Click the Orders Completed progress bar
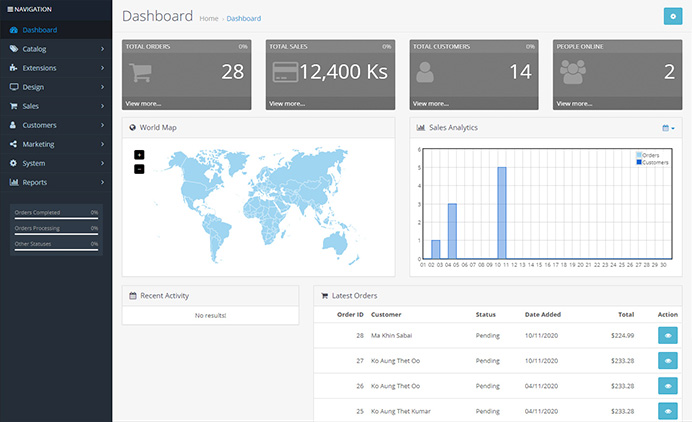Image resolution: width=692 pixels, height=422 pixels. [56, 218]
